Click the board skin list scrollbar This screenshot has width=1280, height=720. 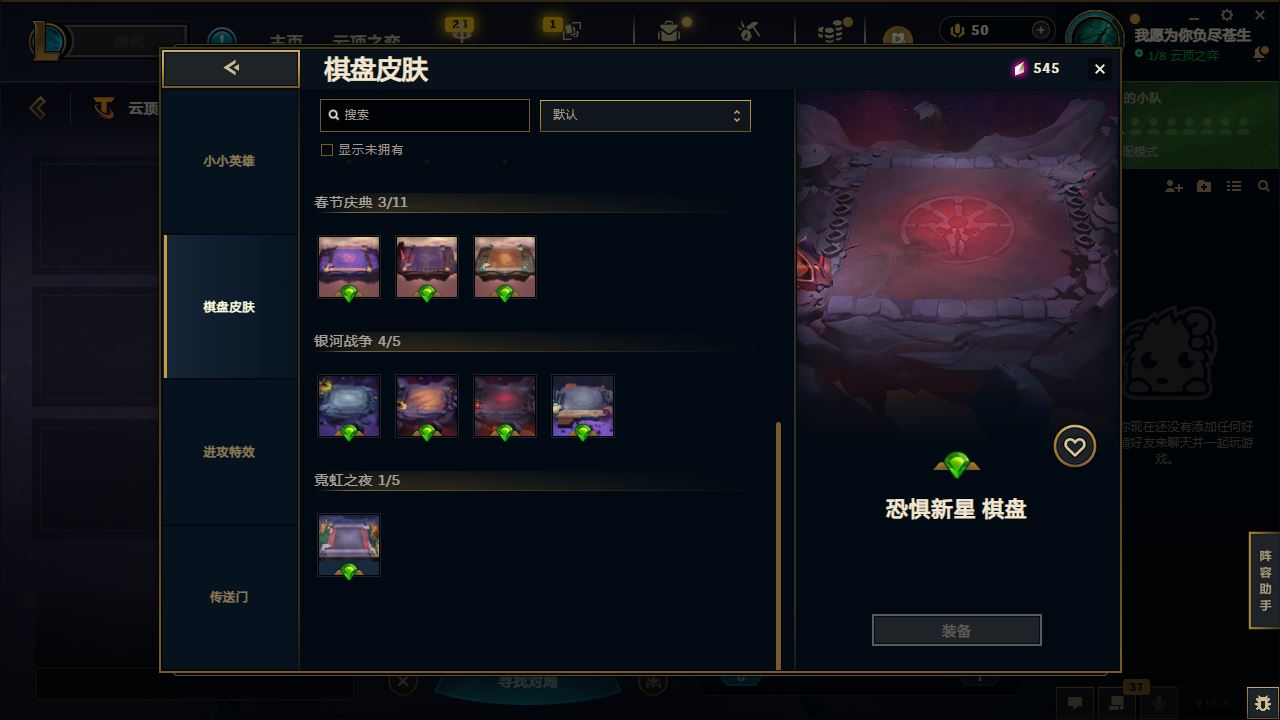779,545
